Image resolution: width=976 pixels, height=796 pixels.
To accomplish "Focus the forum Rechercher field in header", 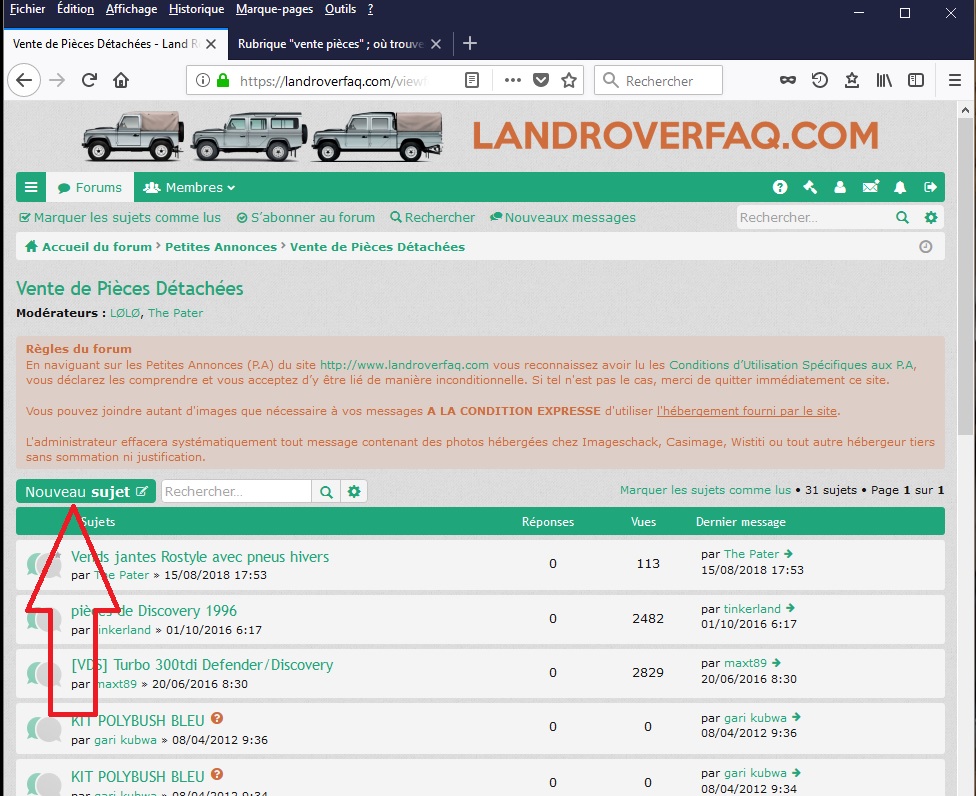I will pos(814,217).
